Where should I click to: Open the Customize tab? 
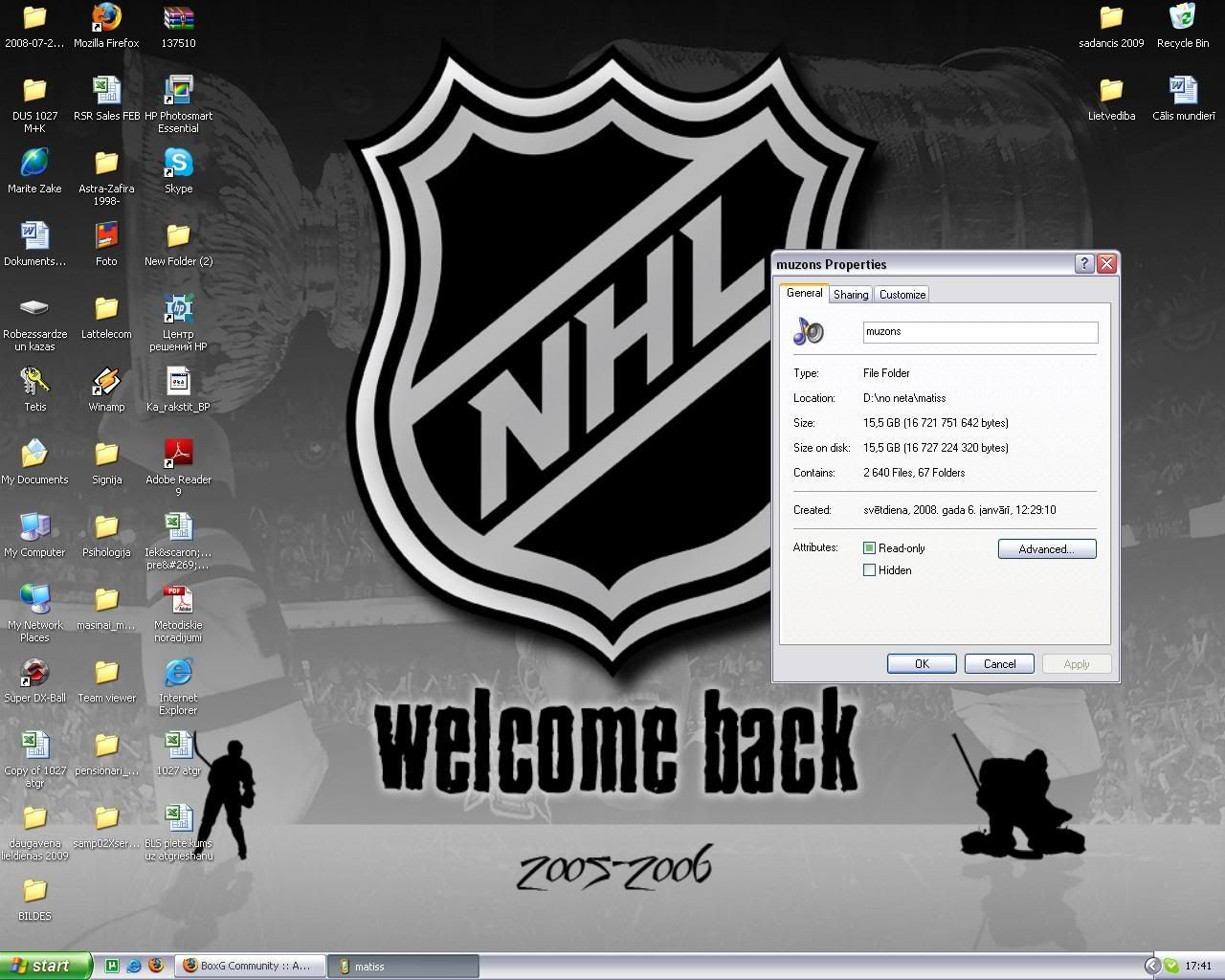pyautogui.click(x=902, y=295)
